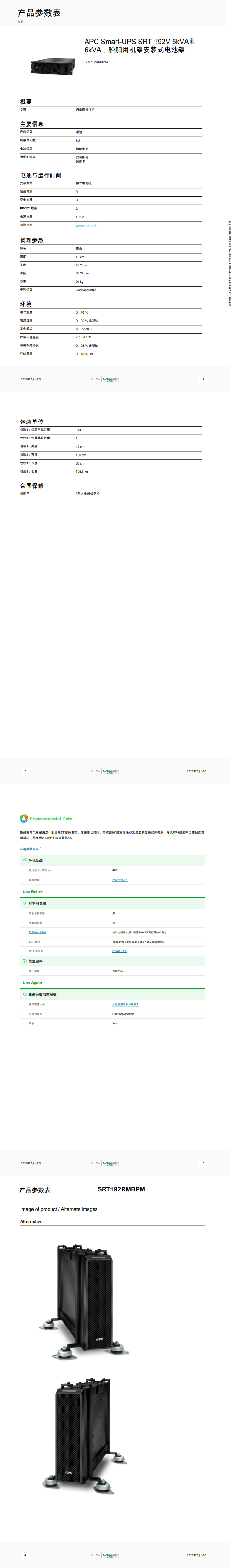Open the 环境数据说明 link
This screenshot has width=234, height=1568.
pos(29,849)
